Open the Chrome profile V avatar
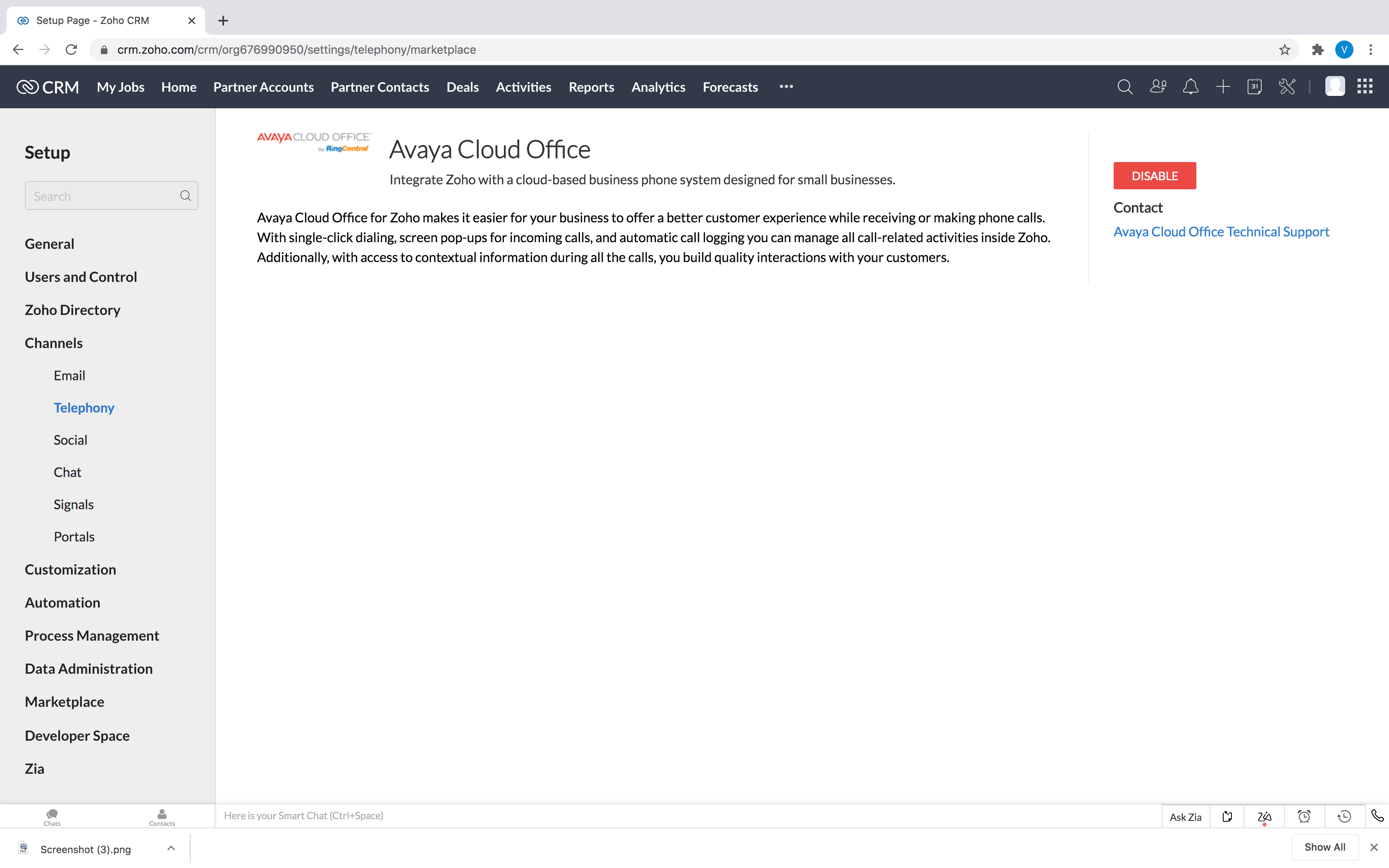 [x=1344, y=50]
